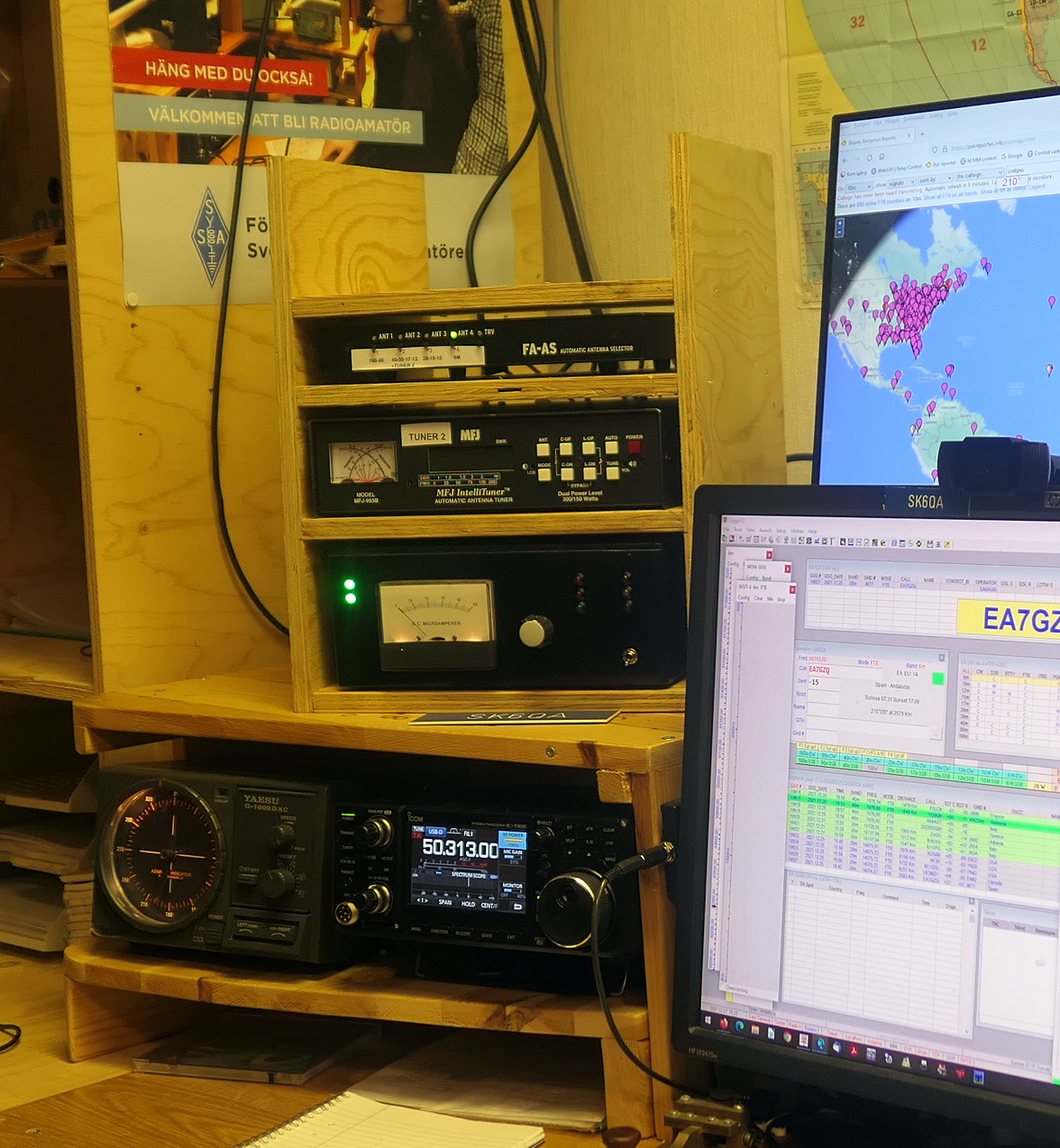The height and width of the screenshot is (1148, 1060).
Task: Open the signals dropdown on PSK Reporter
Action: tap(900, 183)
